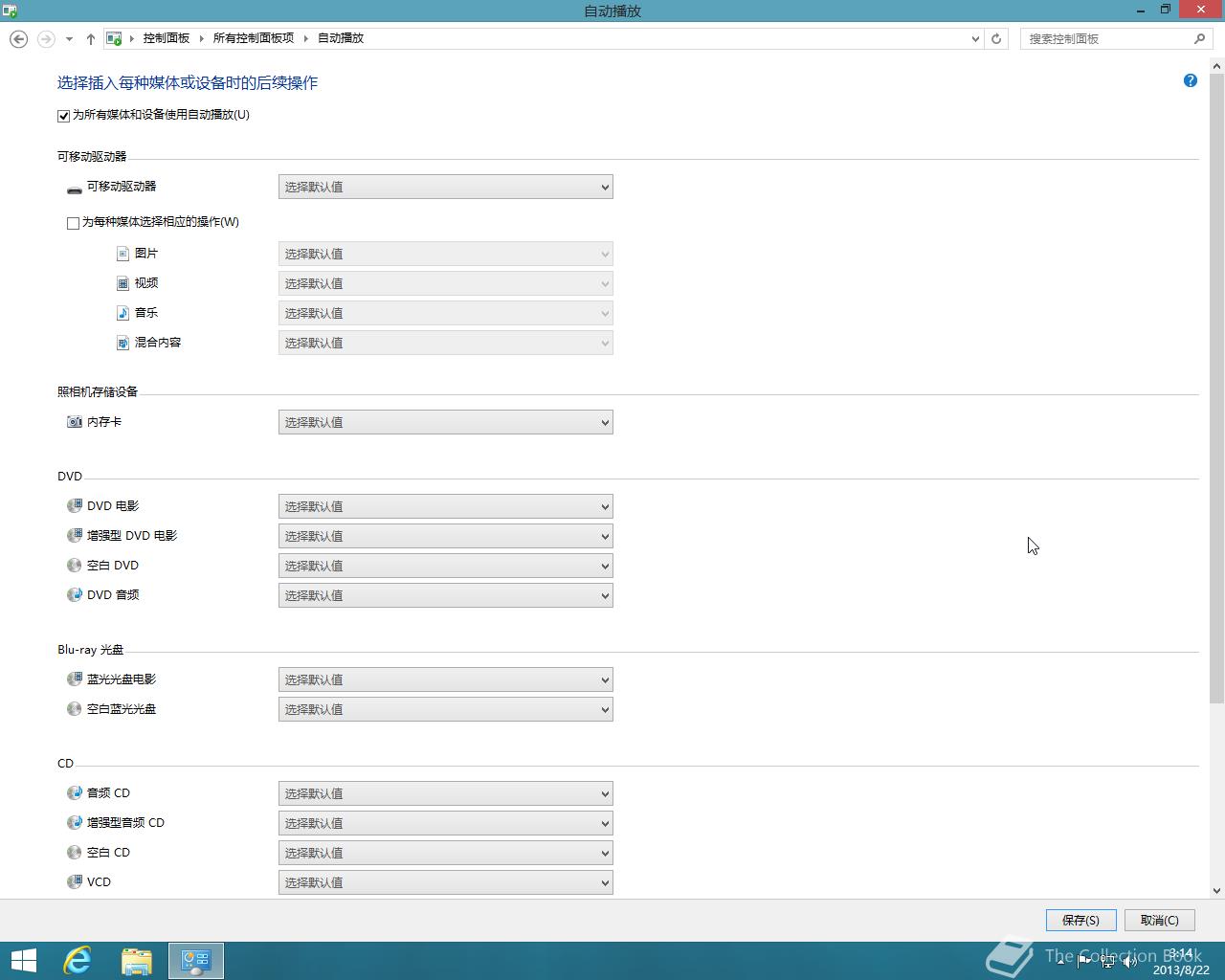Open the DVD 电影 action dropdown

pos(446,506)
